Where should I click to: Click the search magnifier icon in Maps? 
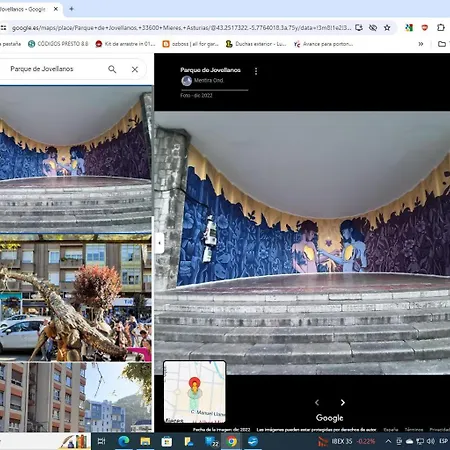[112, 69]
